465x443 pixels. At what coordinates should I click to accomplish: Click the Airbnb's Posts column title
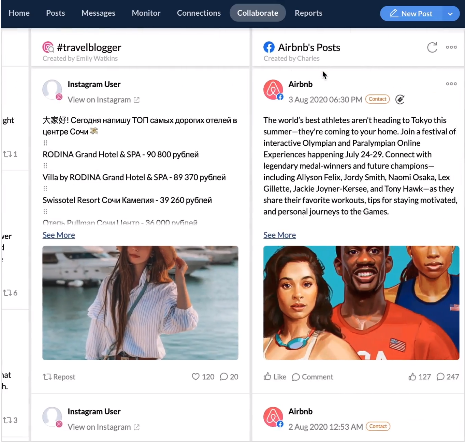click(309, 47)
